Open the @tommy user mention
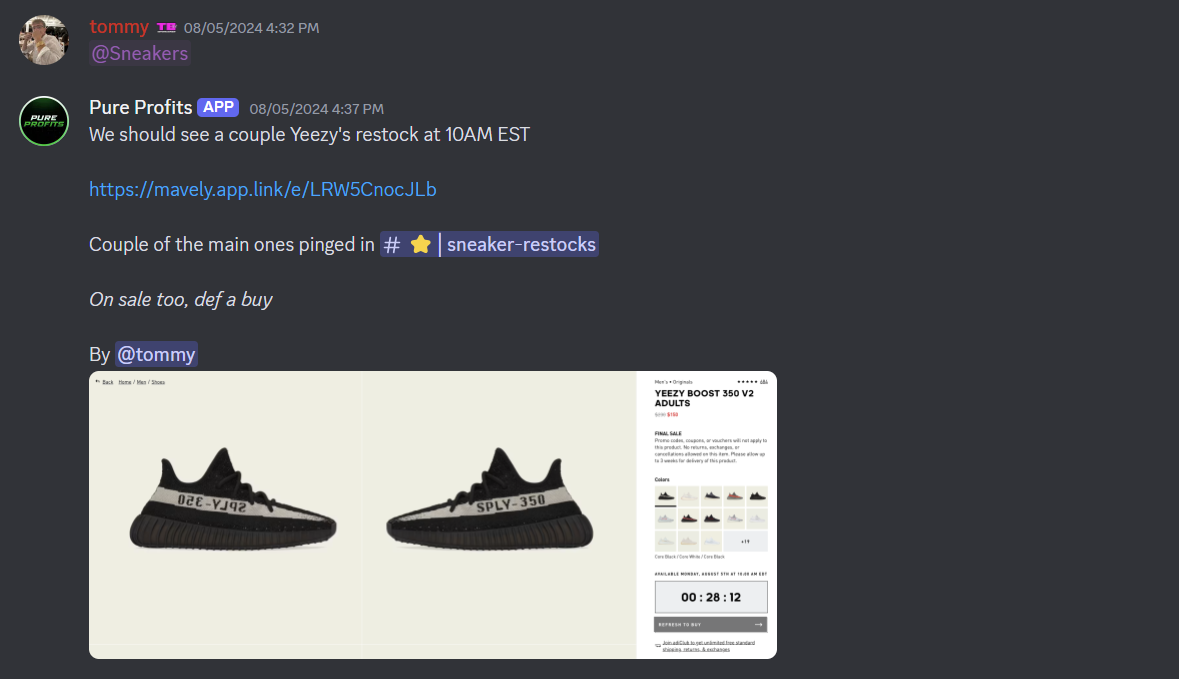 (x=156, y=354)
